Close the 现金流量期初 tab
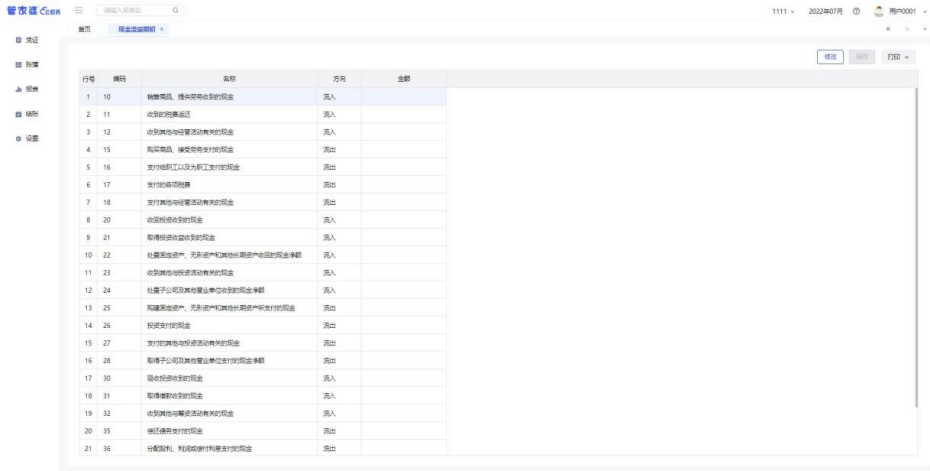 click(162, 30)
